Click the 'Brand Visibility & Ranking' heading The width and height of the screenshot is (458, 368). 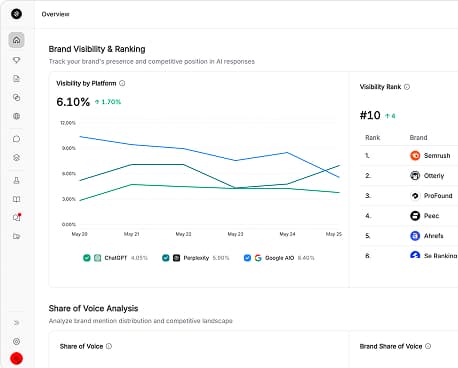point(97,49)
